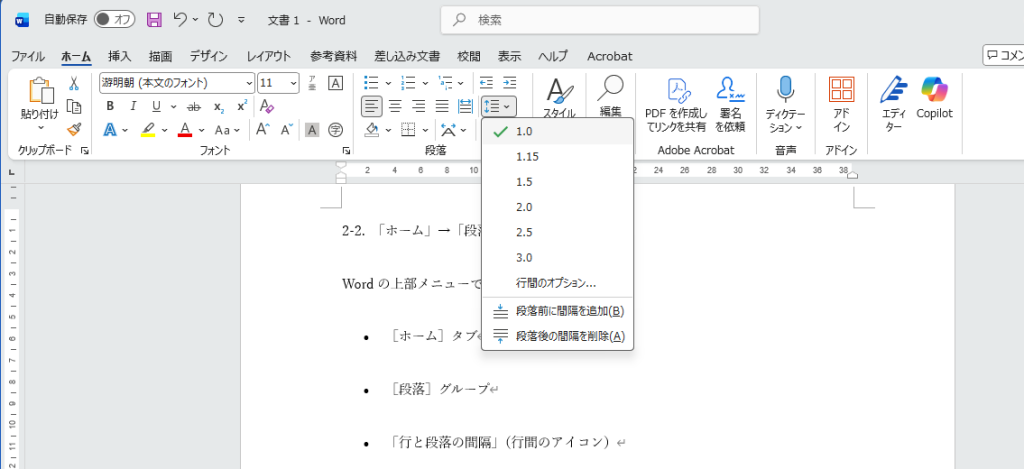This screenshot has height=469, width=1024.
Task: Apply italic formatting with the I icon
Action: point(132,106)
